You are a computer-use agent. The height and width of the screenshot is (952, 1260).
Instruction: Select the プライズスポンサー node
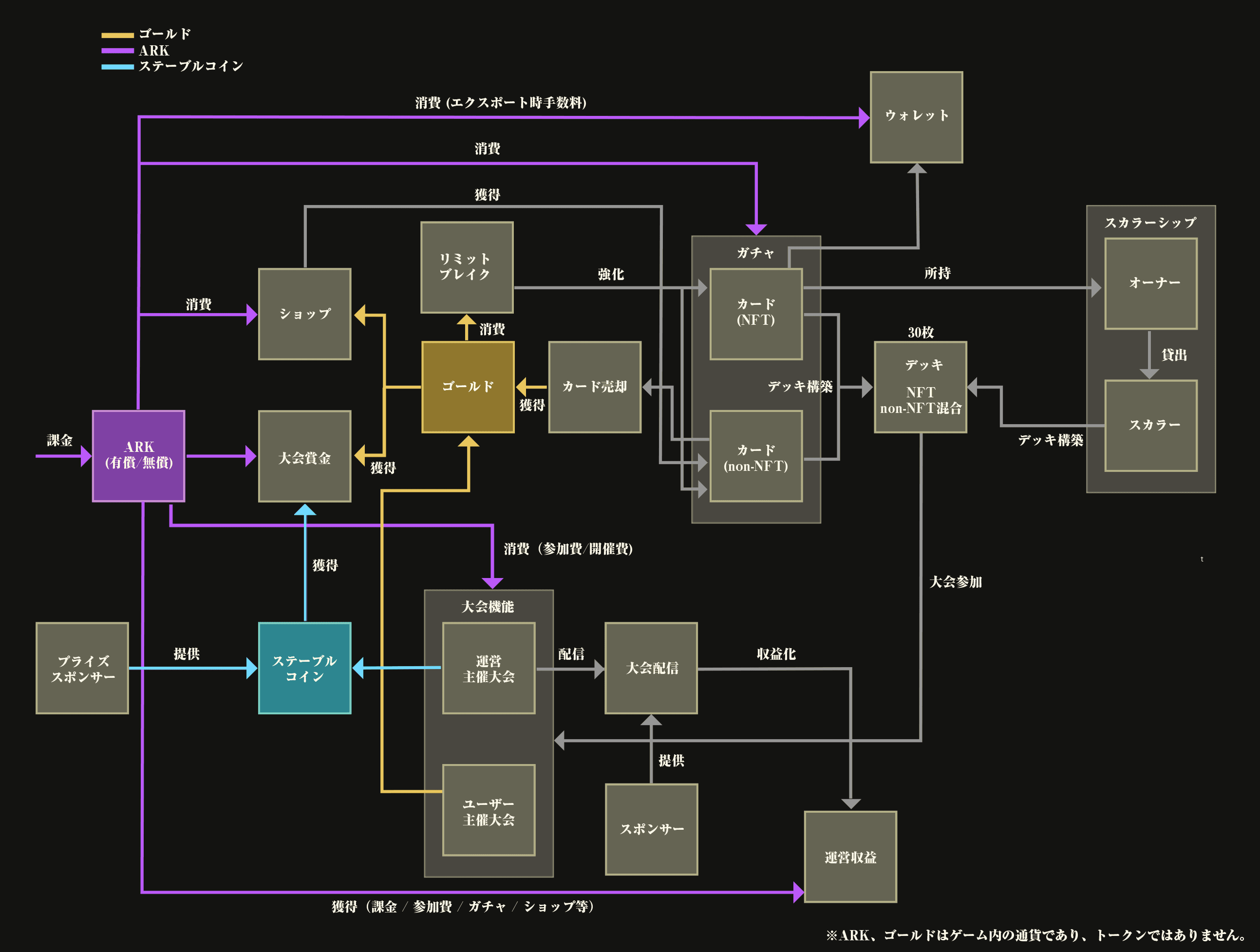tap(83, 668)
